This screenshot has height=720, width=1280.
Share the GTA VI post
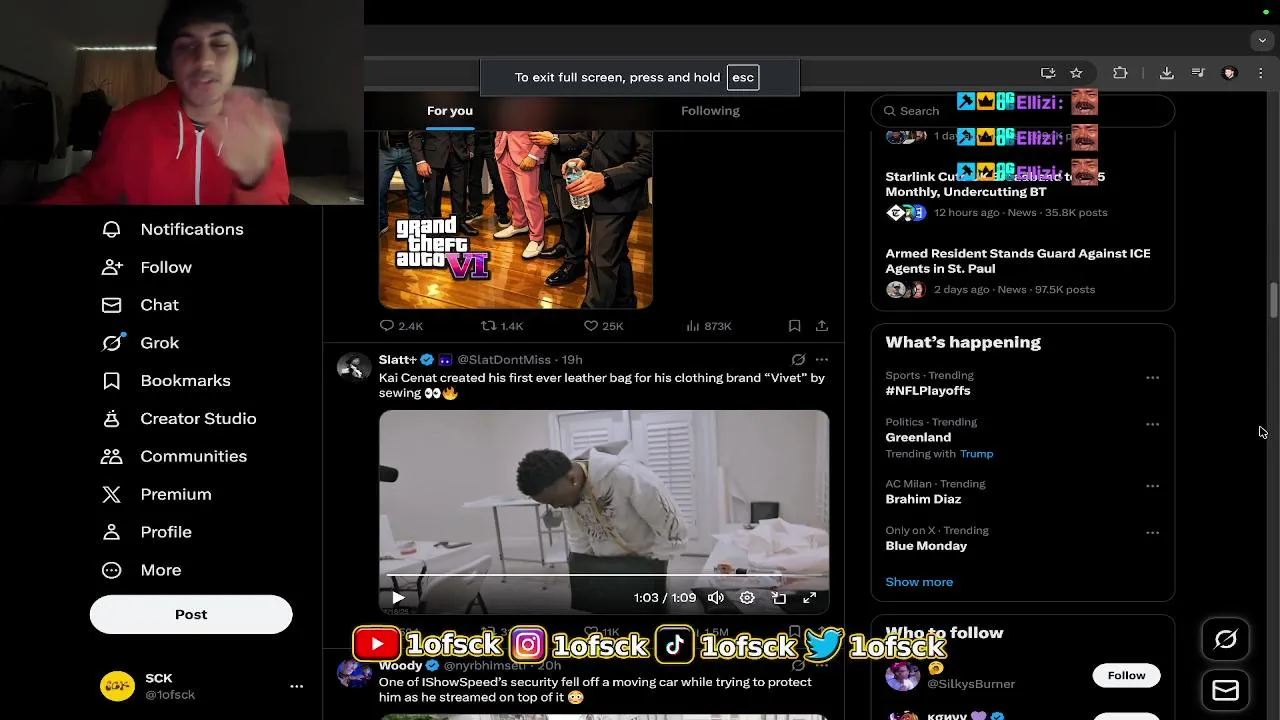point(822,326)
